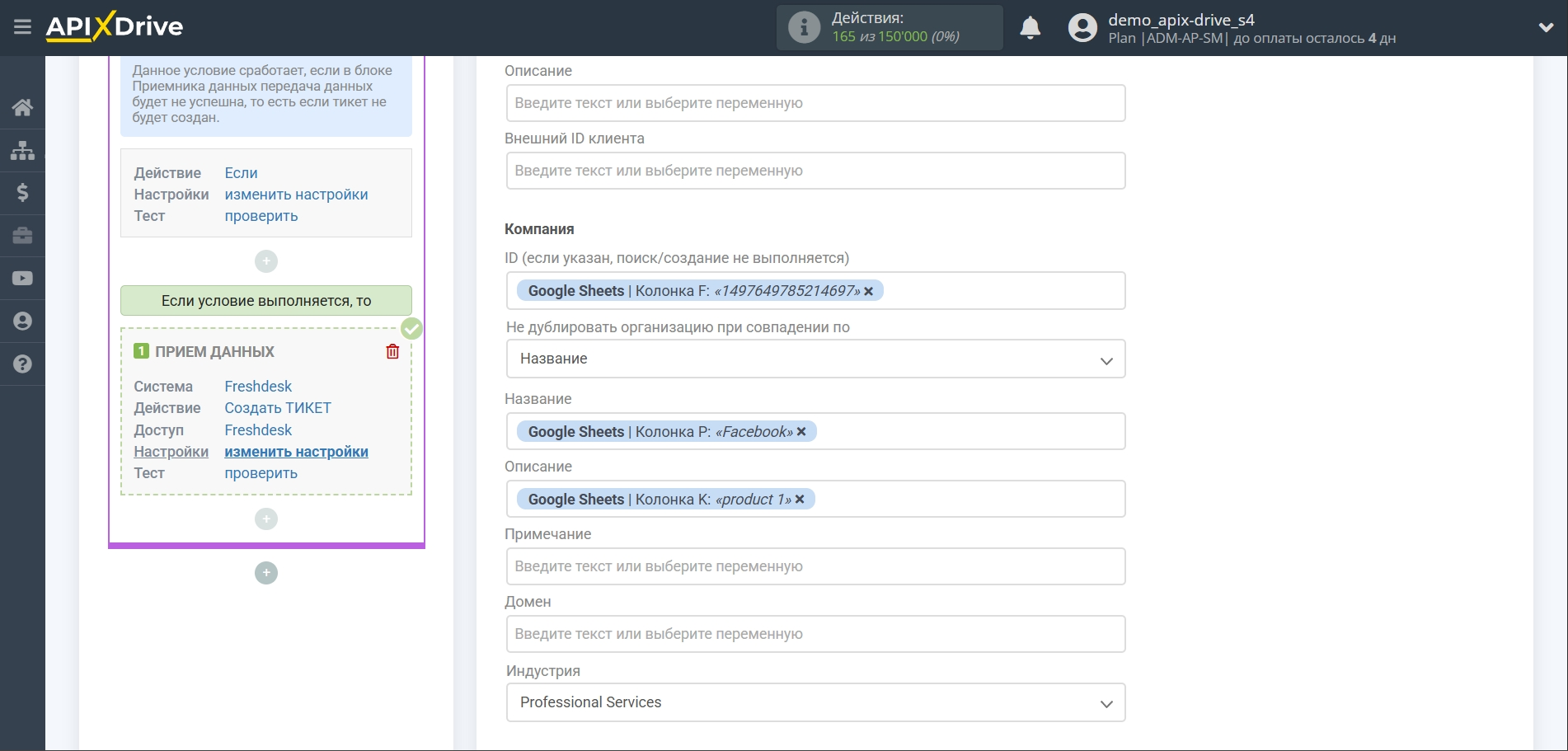Click the Если action link
Viewport: 1568px width, 751px height.
pyautogui.click(x=241, y=173)
